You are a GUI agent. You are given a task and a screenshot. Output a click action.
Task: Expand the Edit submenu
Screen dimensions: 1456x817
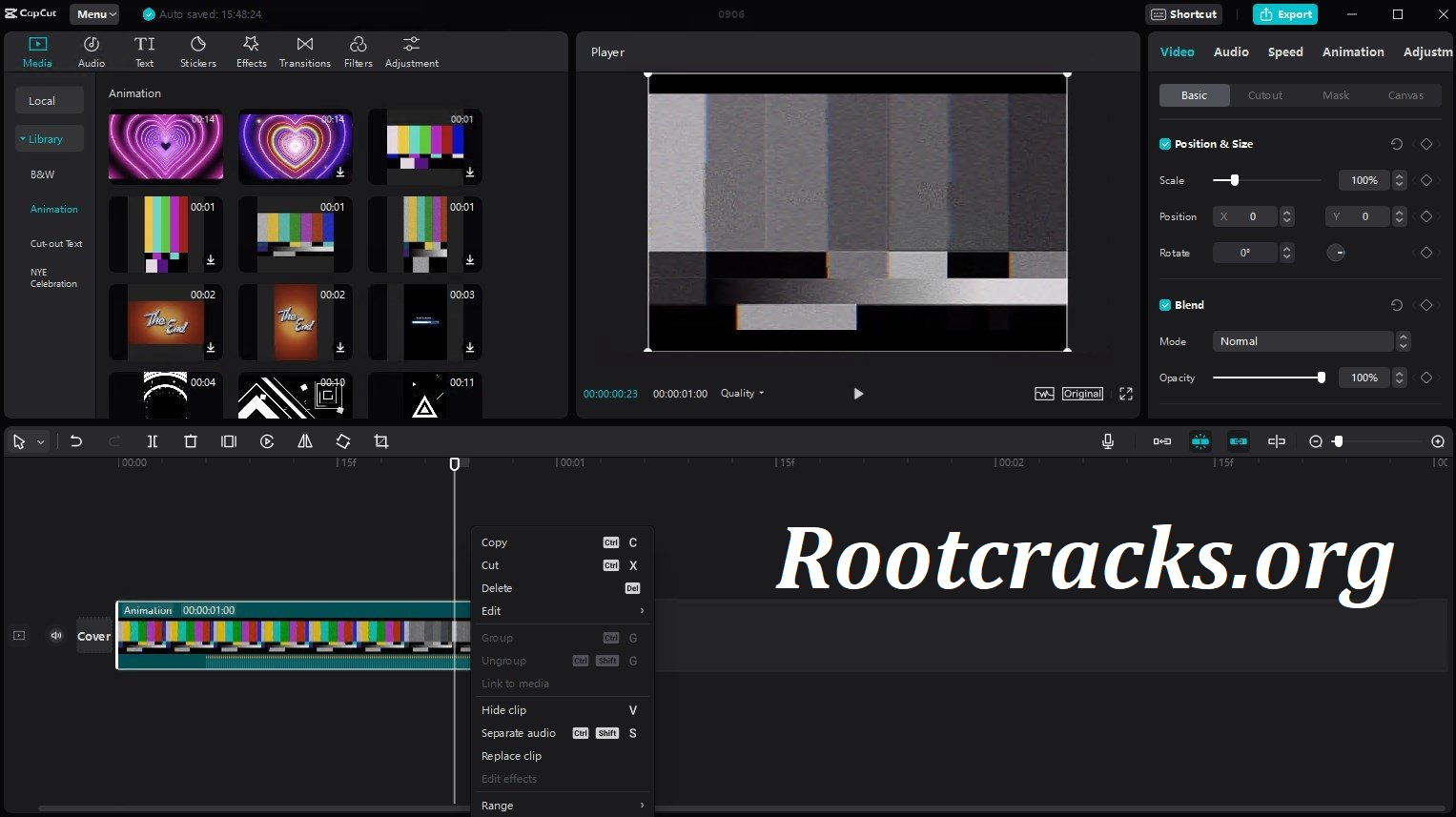pos(562,611)
